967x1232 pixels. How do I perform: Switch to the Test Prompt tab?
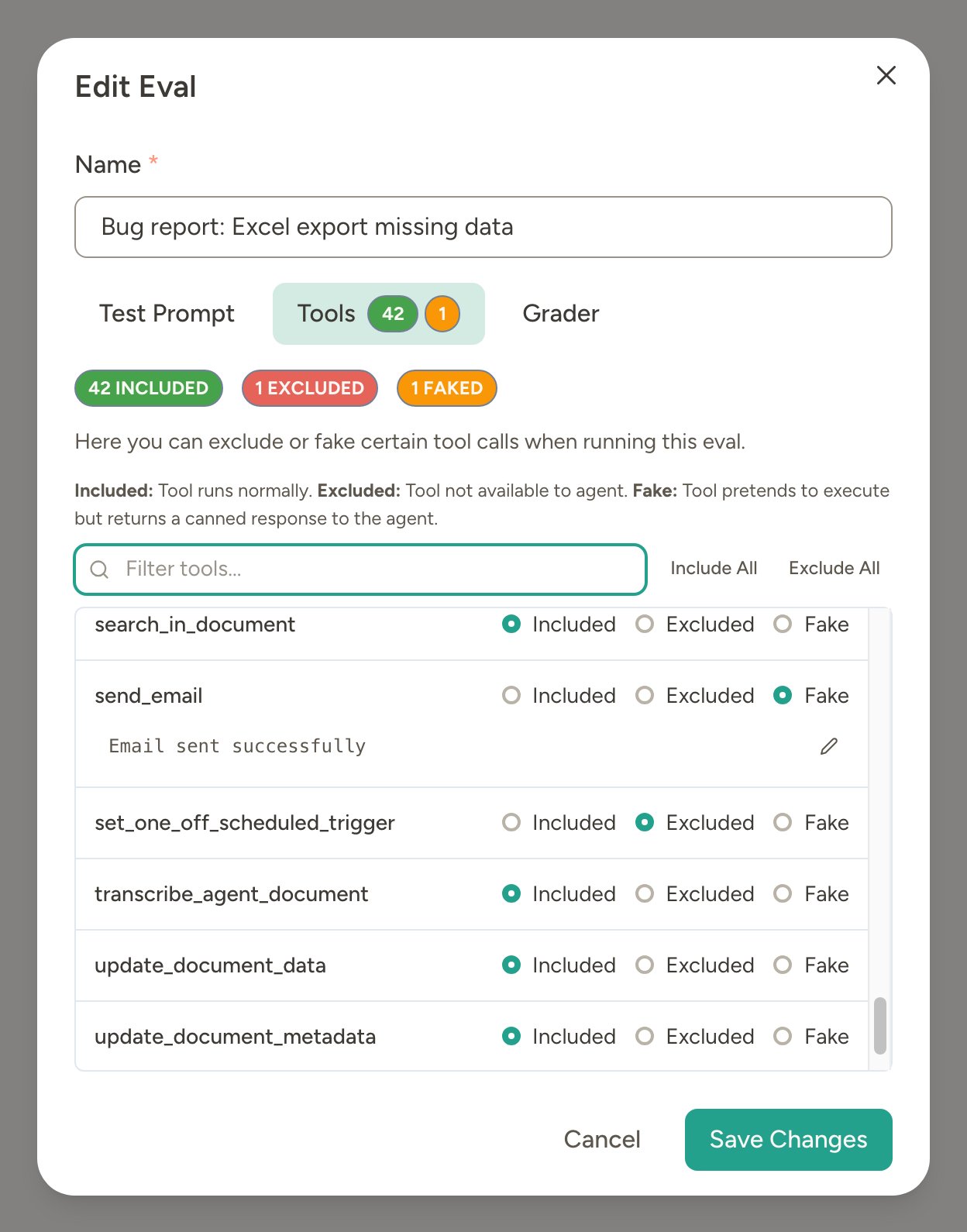pyautogui.click(x=167, y=314)
